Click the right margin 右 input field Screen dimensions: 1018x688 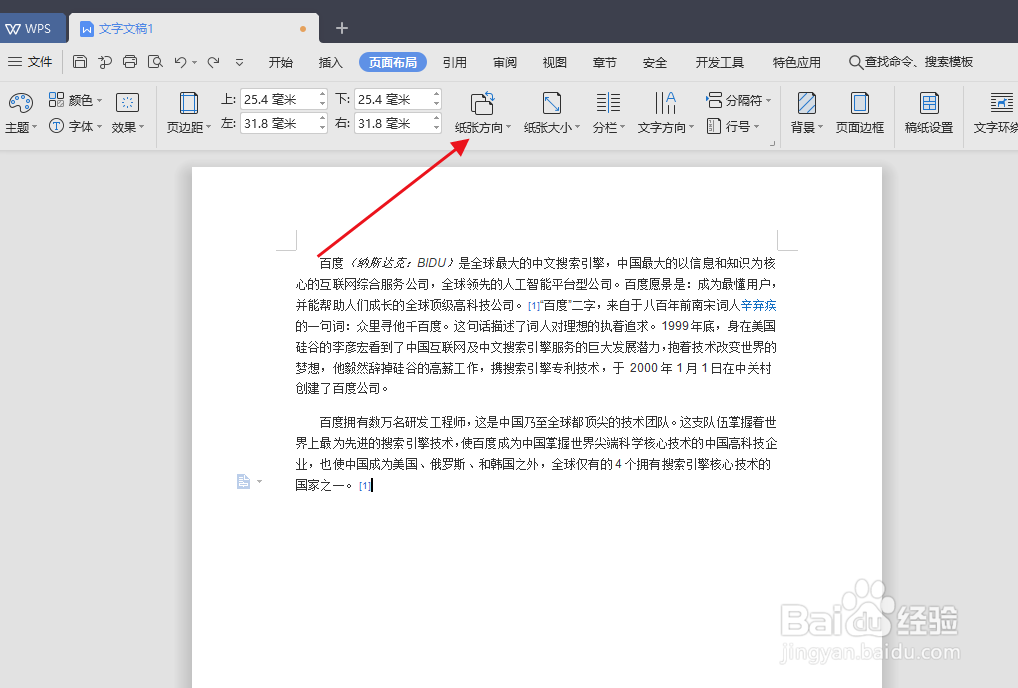(393, 123)
